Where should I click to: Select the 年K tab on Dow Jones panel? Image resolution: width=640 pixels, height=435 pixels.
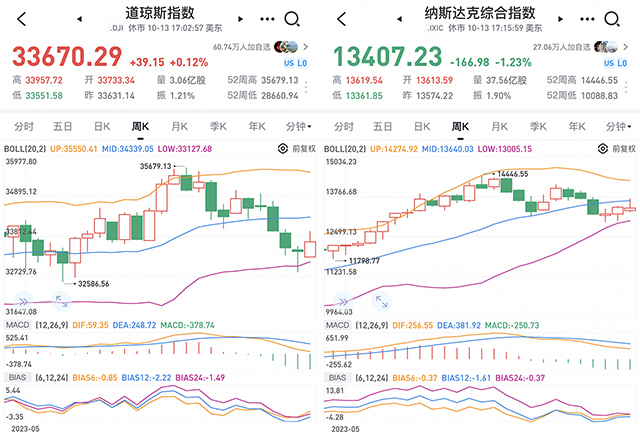coord(257,127)
